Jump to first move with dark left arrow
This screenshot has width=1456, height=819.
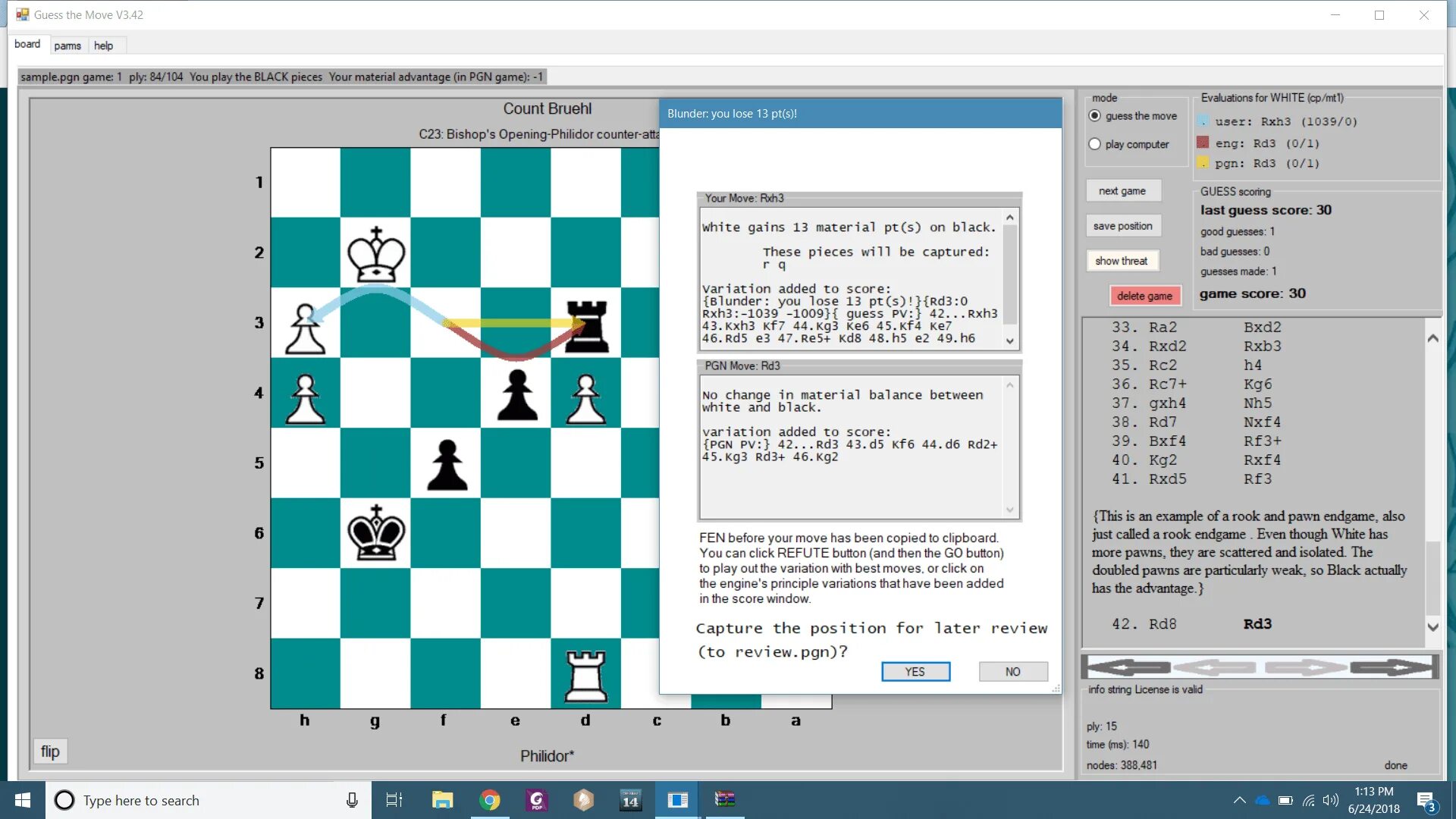click(x=1128, y=667)
